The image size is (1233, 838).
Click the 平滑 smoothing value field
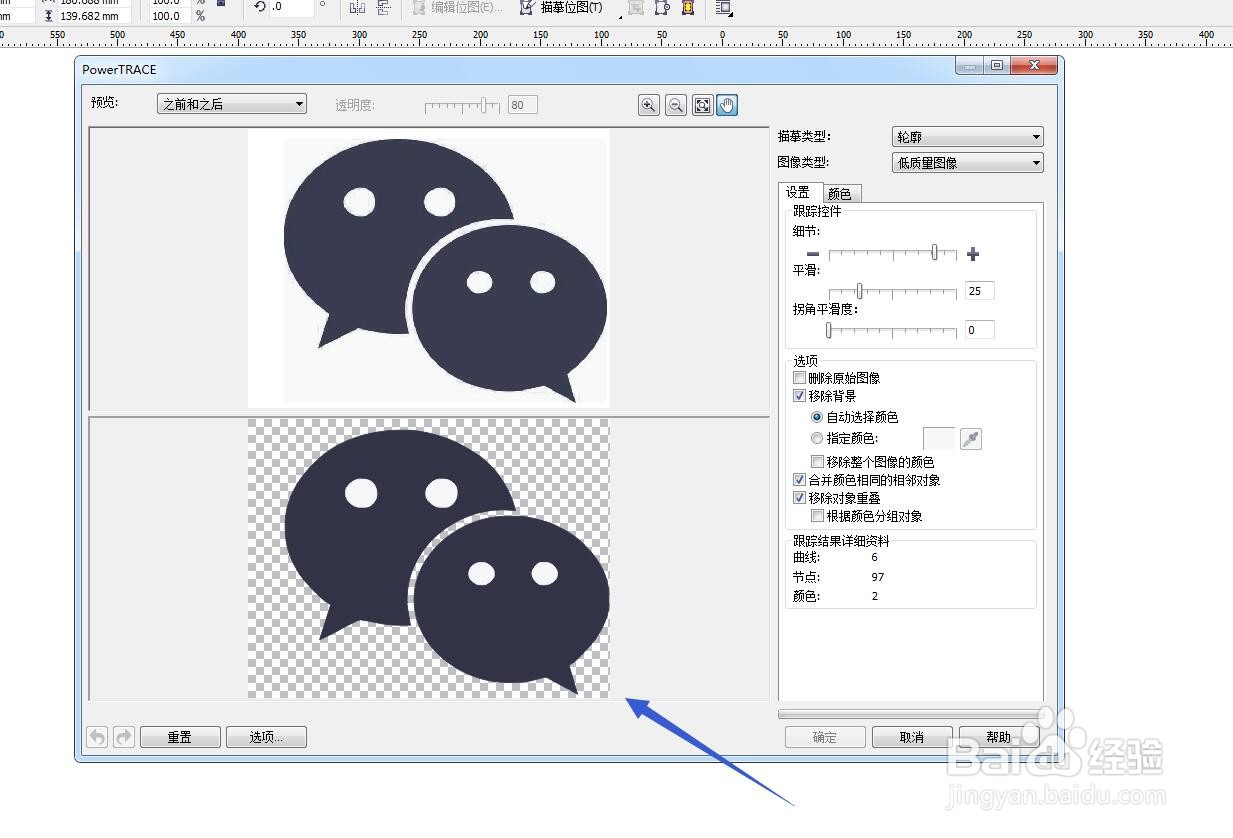coord(978,290)
